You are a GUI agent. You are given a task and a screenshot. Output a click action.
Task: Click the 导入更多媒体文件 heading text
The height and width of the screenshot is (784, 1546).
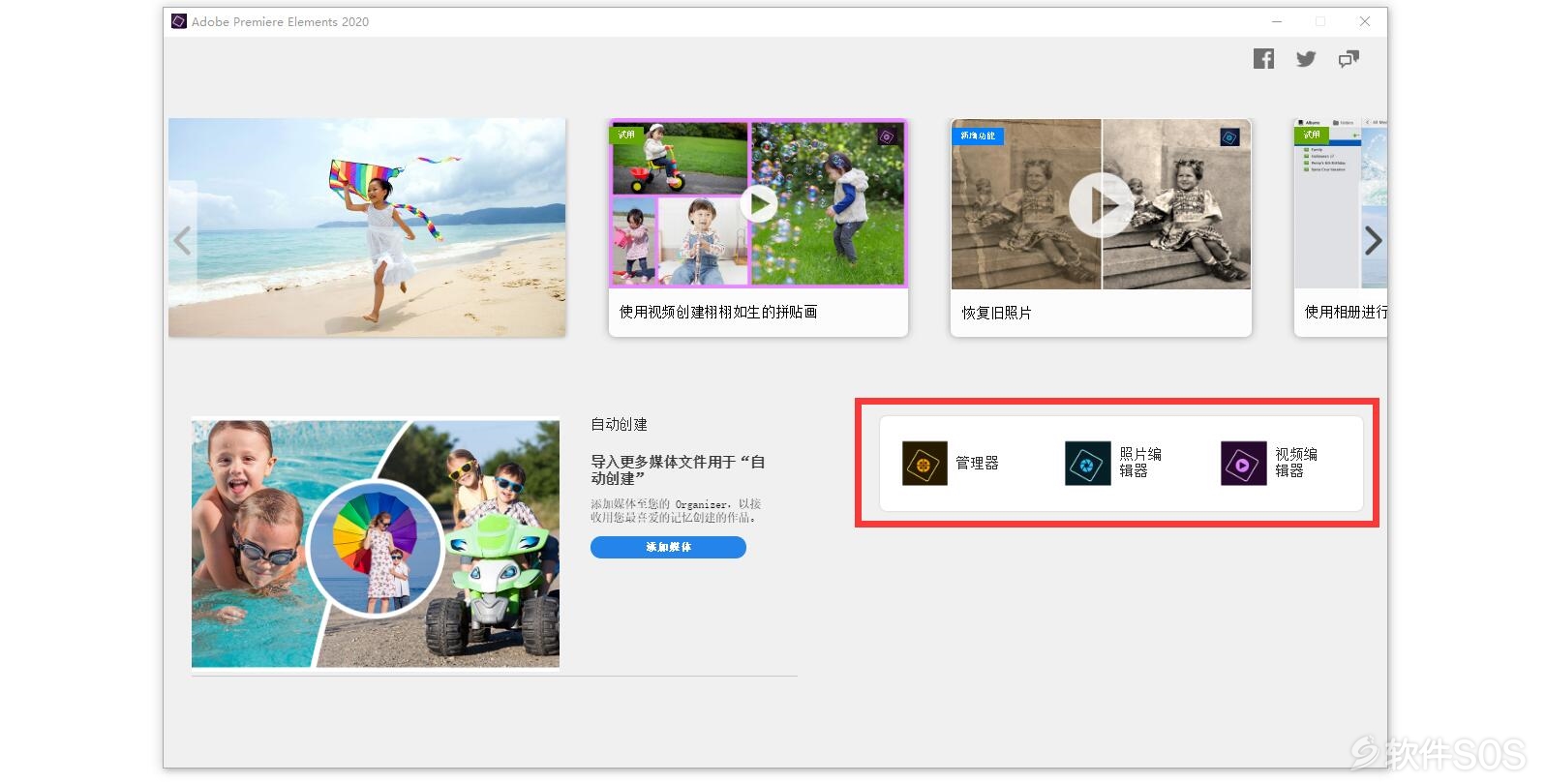(x=678, y=470)
